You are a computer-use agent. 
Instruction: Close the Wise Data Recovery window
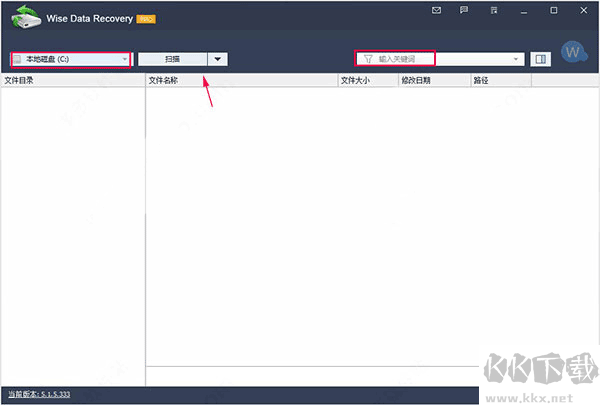pos(583,10)
